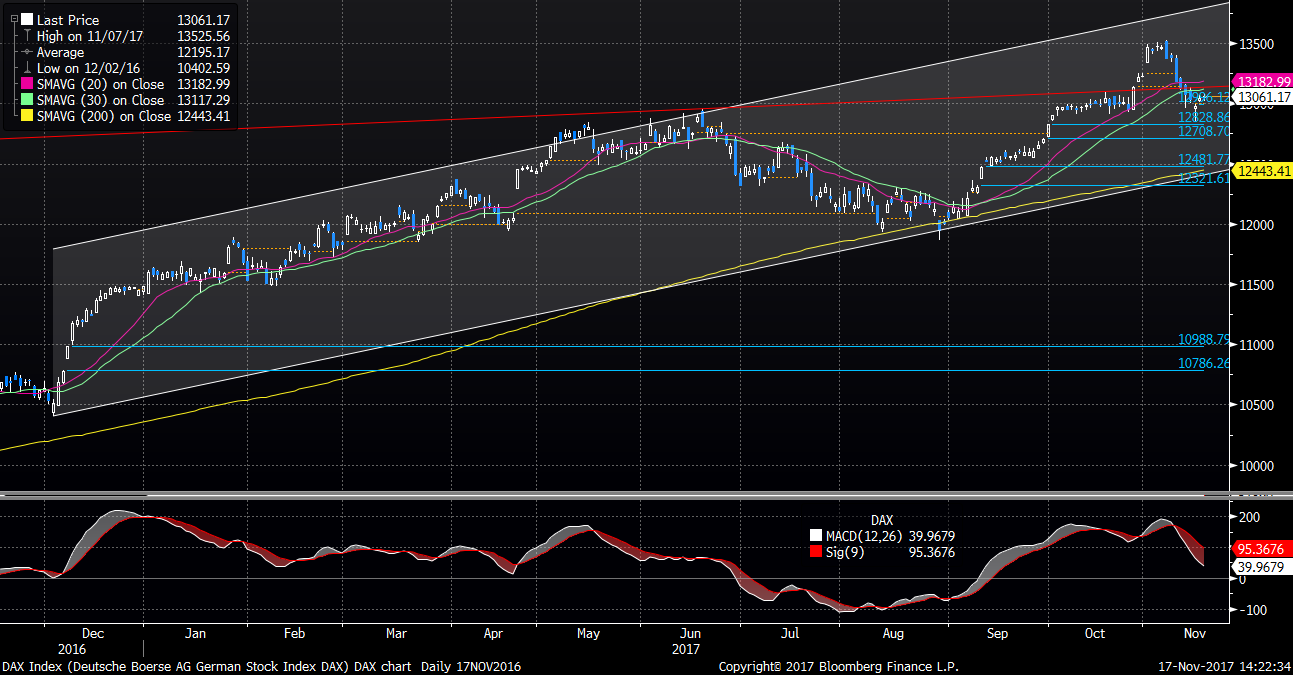This screenshot has width=1293, height=675.
Task: Click the red 95.3676 MACD axis tag
Action: pyautogui.click(x=1261, y=548)
